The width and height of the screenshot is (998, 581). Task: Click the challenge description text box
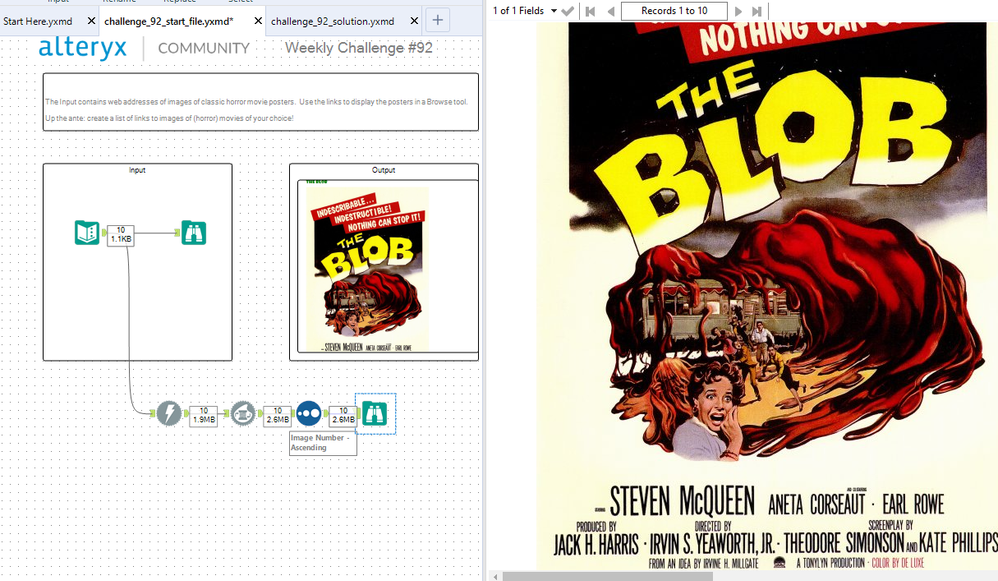261,102
